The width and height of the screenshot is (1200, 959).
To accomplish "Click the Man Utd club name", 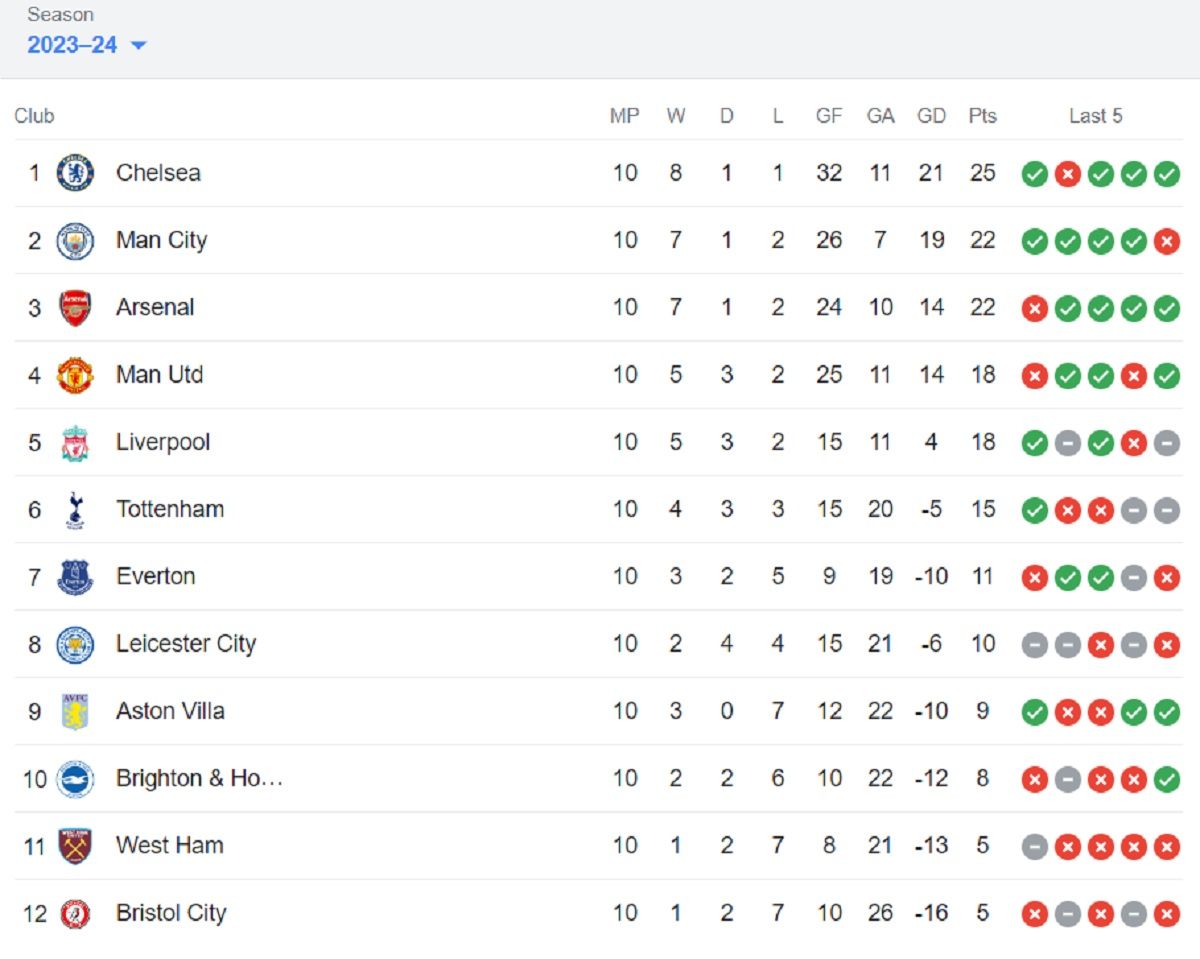I will tap(158, 375).
